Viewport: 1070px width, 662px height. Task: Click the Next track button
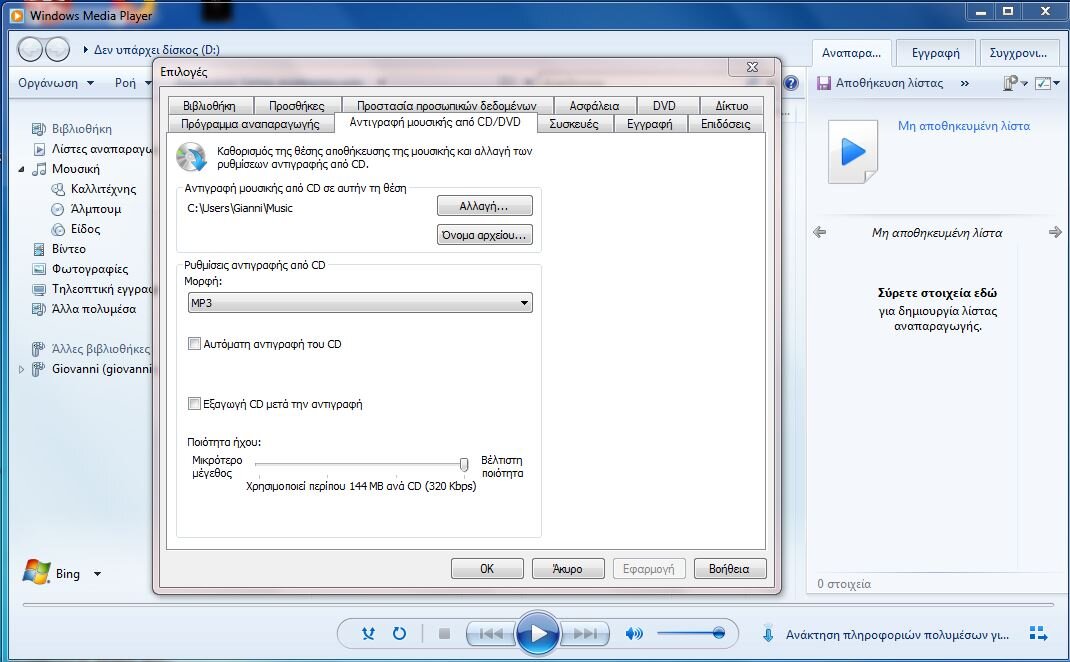585,634
